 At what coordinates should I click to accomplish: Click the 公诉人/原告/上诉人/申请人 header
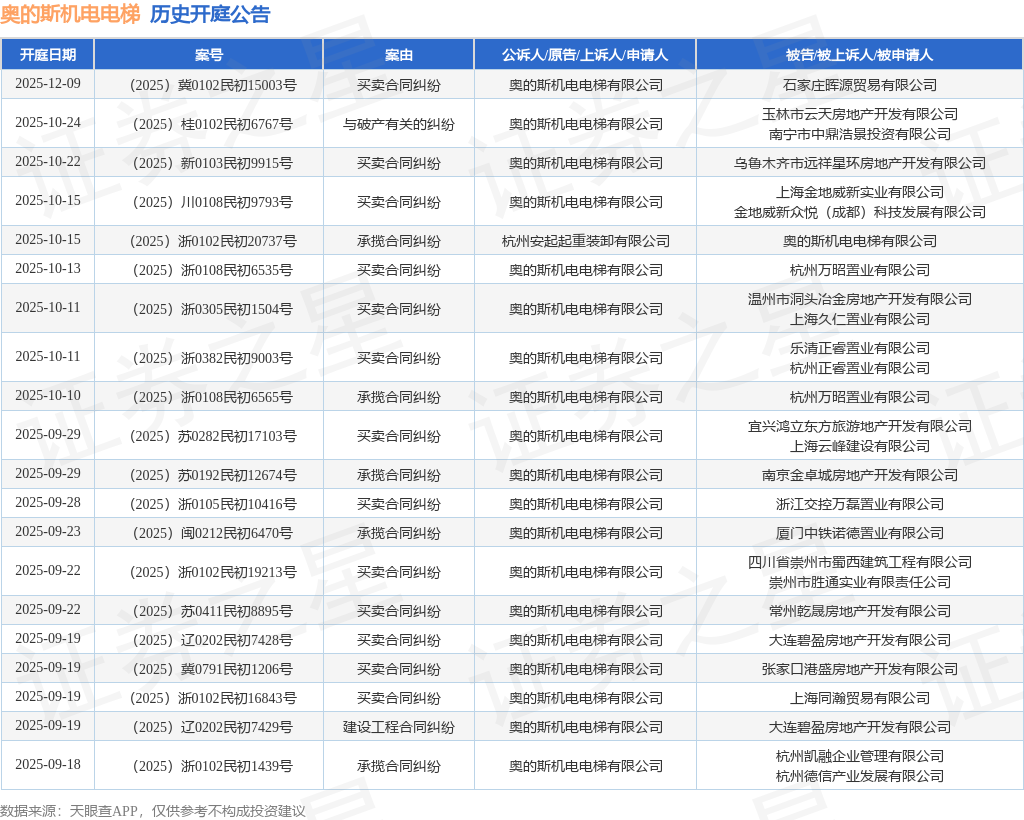point(585,55)
